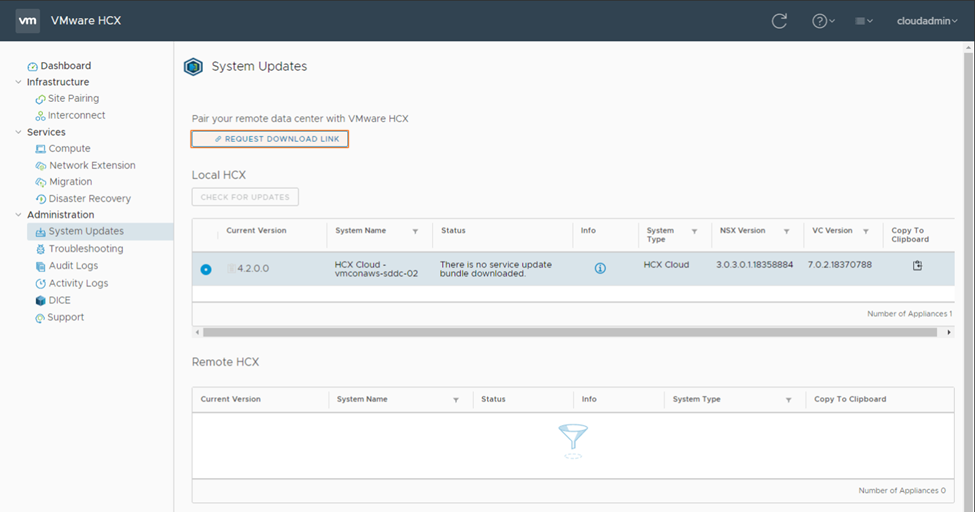Viewport: 975px width, 512px height.
Task: Open Troubleshooting page
Action: click(x=86, y=249)
